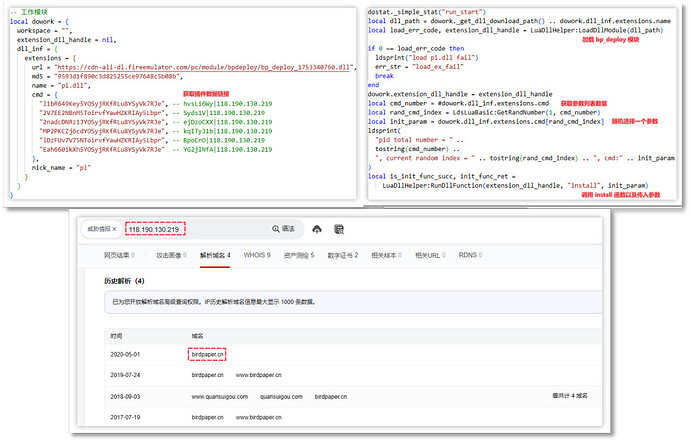Screen dimensions: 690x440
Task: Remove the 威胁情报 filter tag
Action: coord(116,230)
